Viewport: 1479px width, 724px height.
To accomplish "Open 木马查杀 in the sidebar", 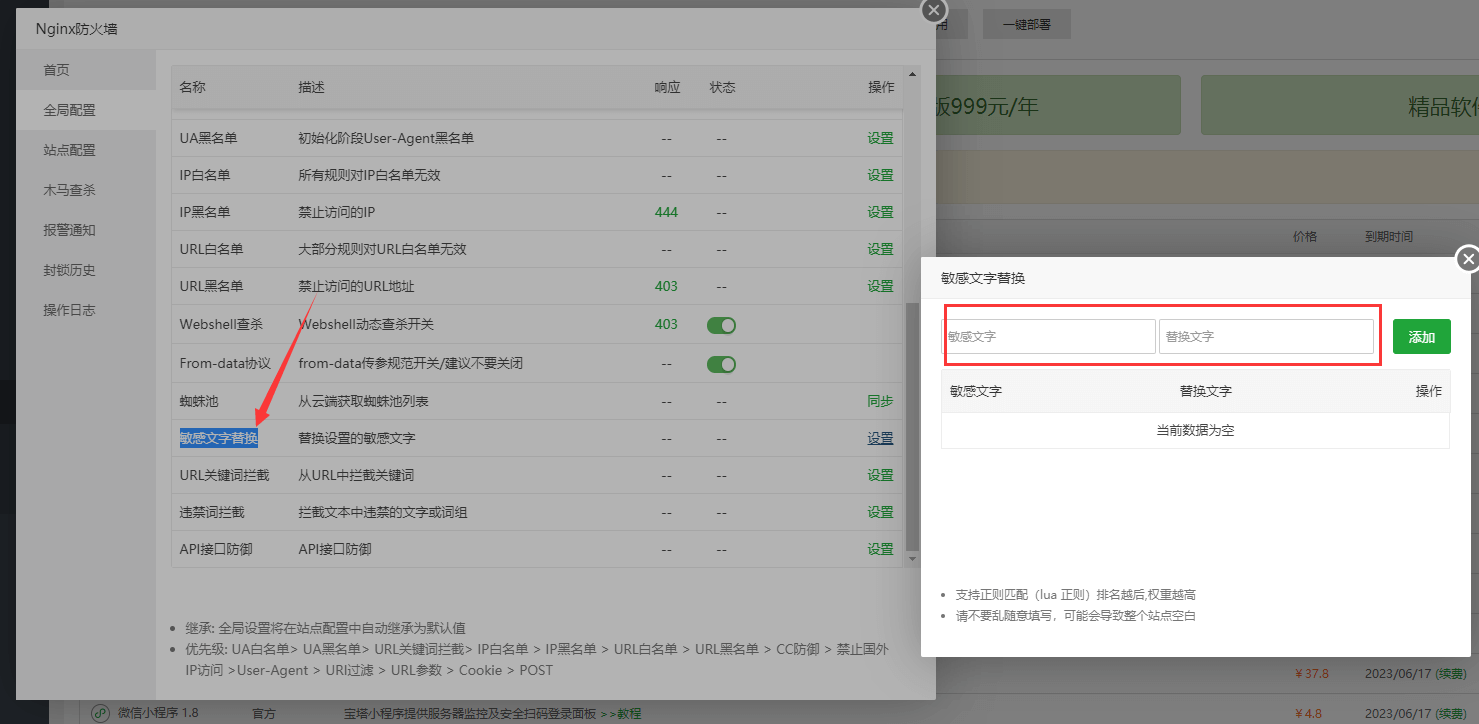I will [x=86, y=190].
